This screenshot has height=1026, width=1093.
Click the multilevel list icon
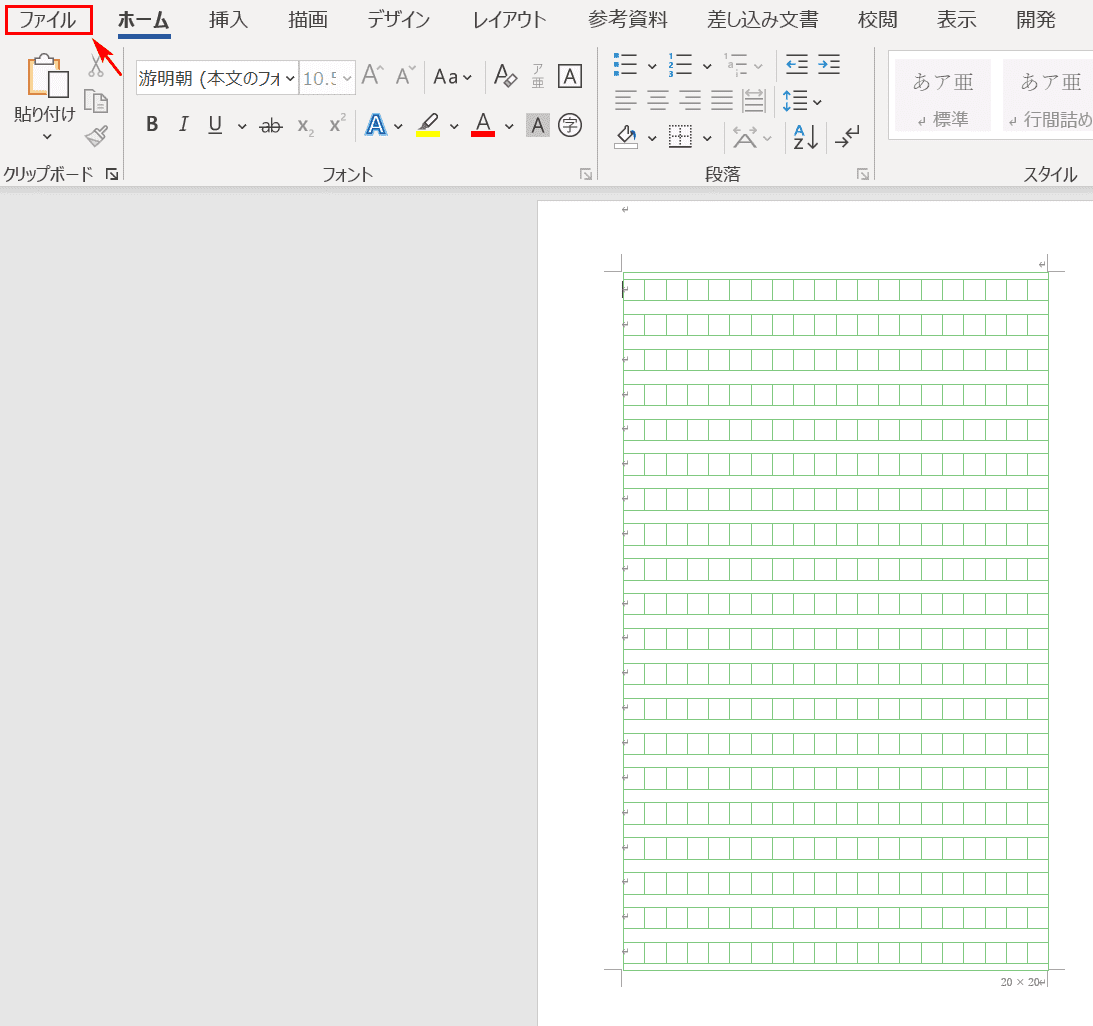pyautogui.click(x=735, y=65)
